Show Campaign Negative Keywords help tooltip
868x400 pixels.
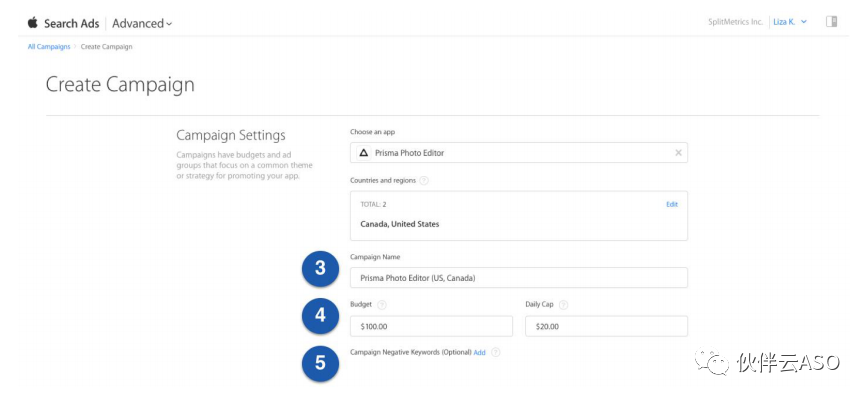(x=496, y=353)
